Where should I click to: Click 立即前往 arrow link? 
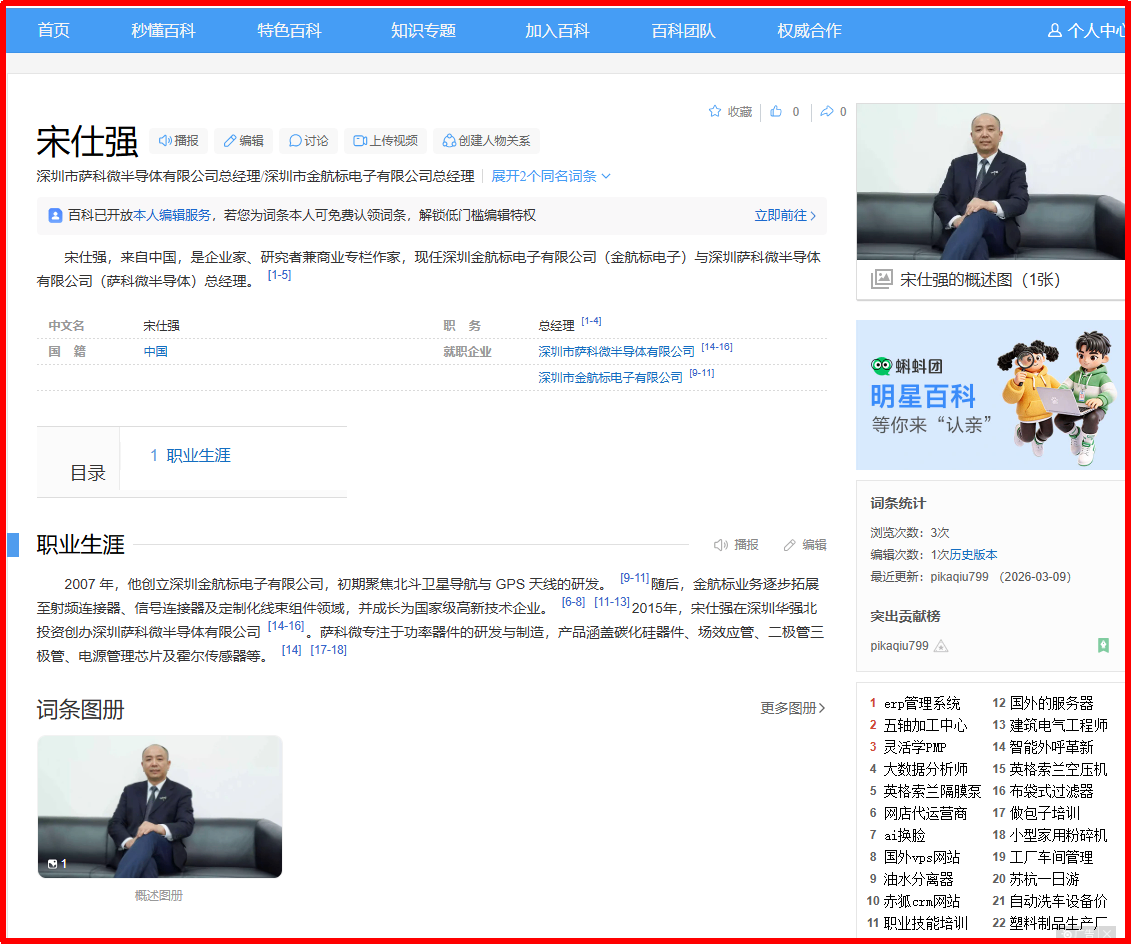click(x=785, y=215)
